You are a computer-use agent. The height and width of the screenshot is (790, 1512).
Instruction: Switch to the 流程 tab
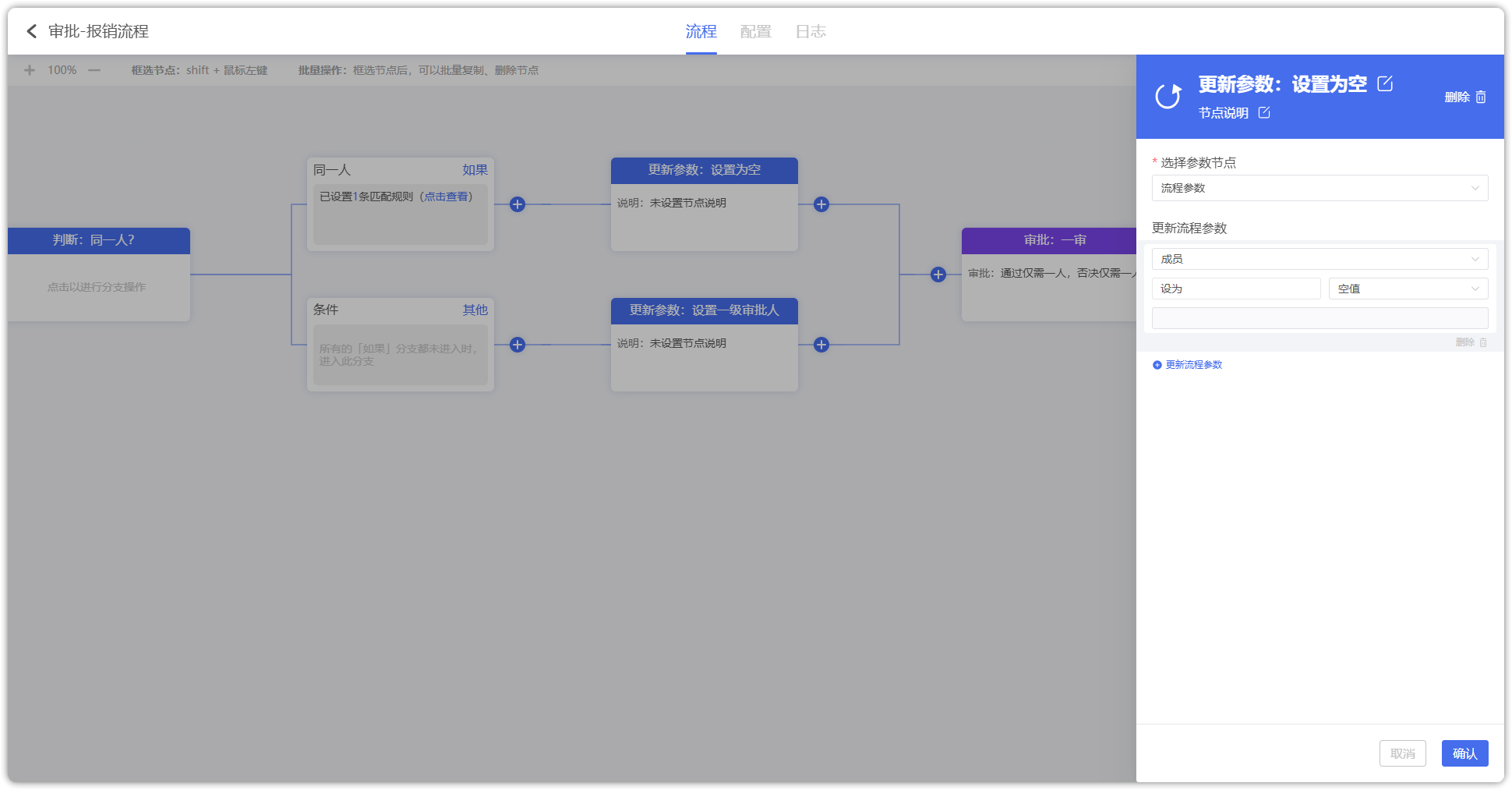(701, 31)
